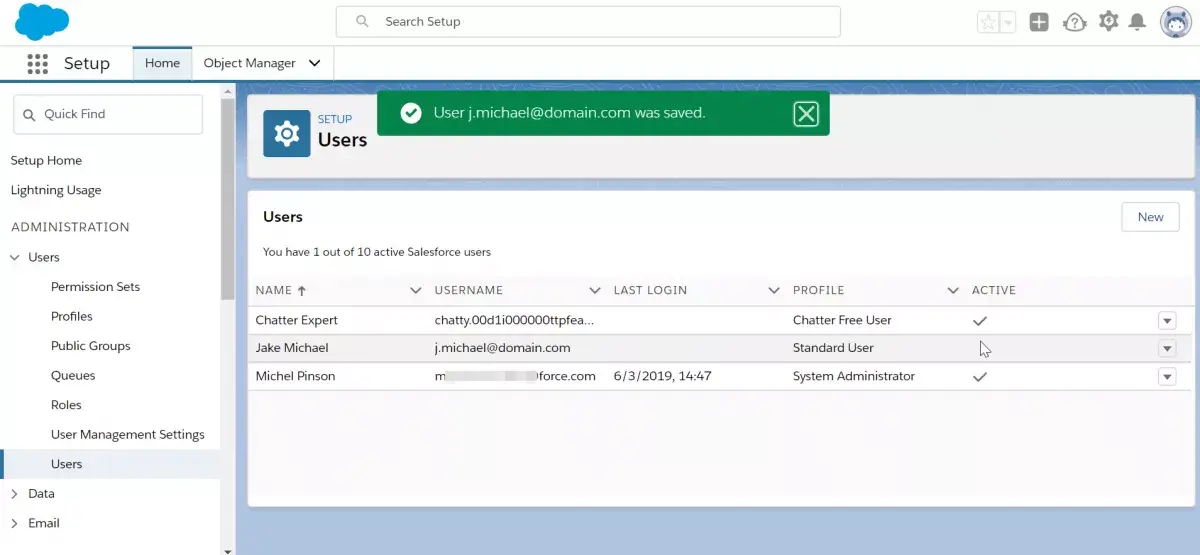Click the New user button

[1150, 217]
